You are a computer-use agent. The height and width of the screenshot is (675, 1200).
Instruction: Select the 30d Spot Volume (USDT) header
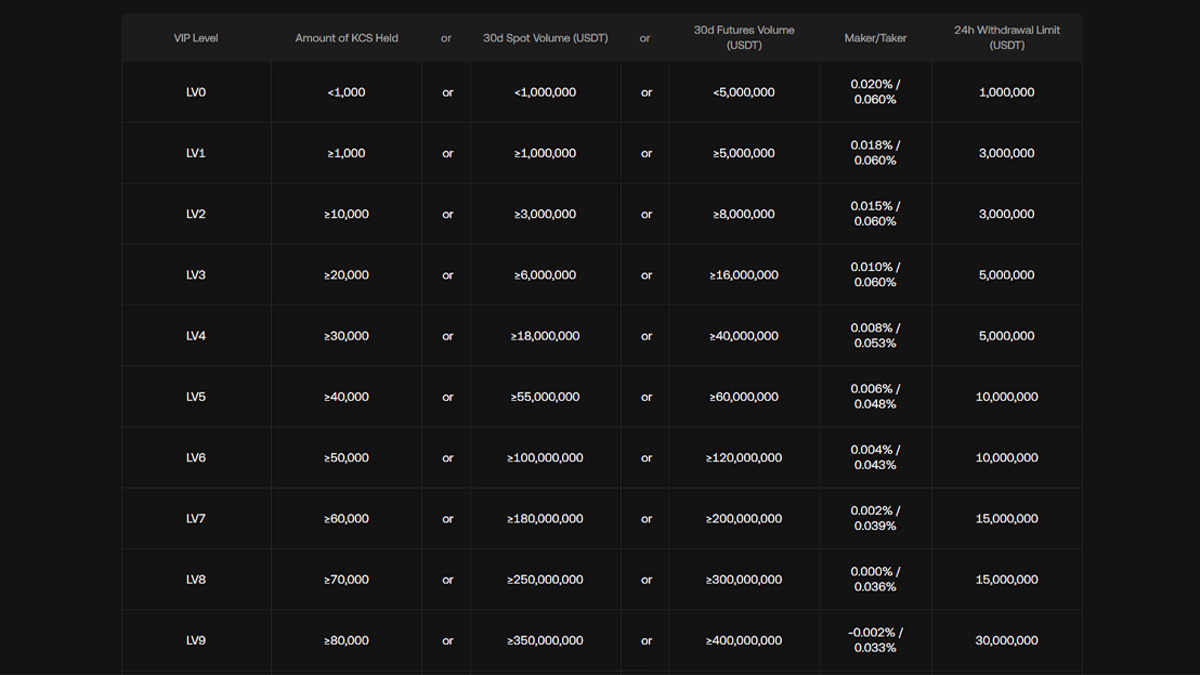pos(545,38)
